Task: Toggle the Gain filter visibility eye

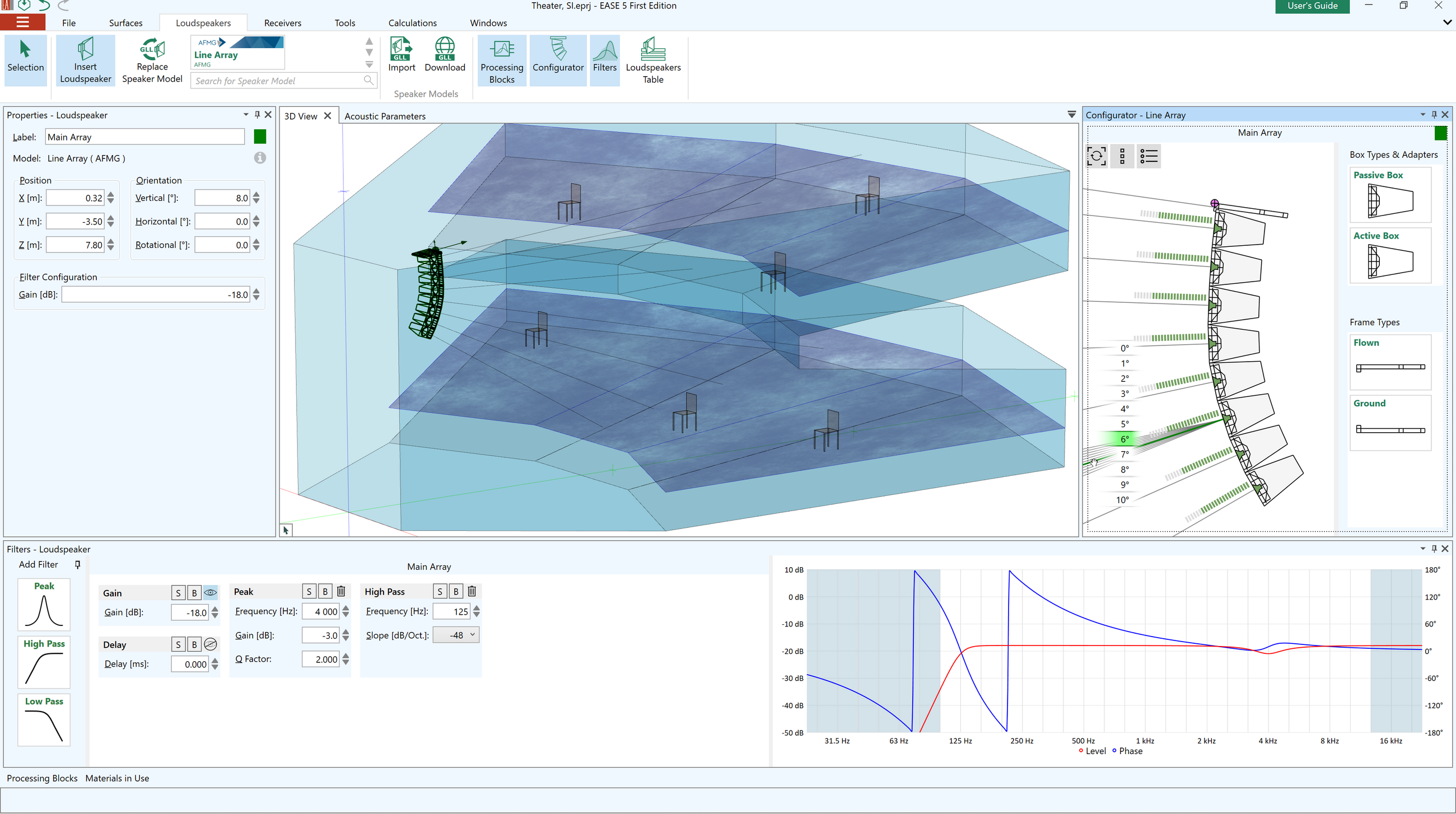Action: [210, 592]
